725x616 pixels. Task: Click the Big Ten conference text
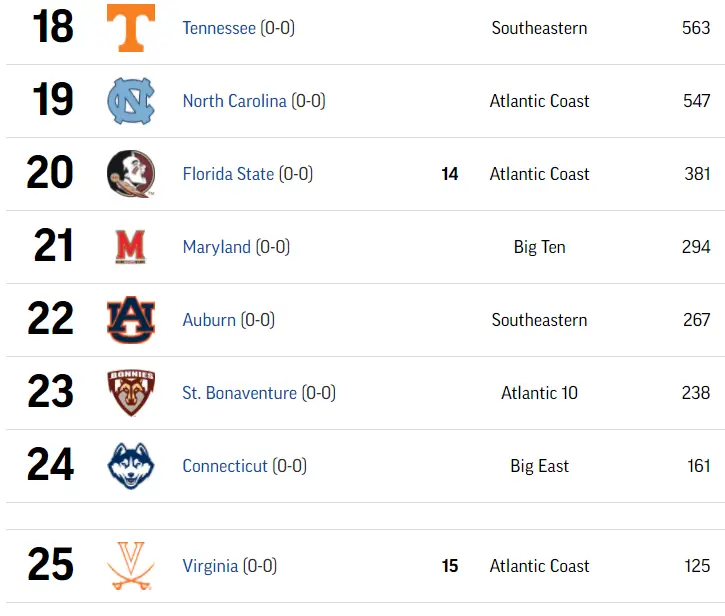point(539,247)
